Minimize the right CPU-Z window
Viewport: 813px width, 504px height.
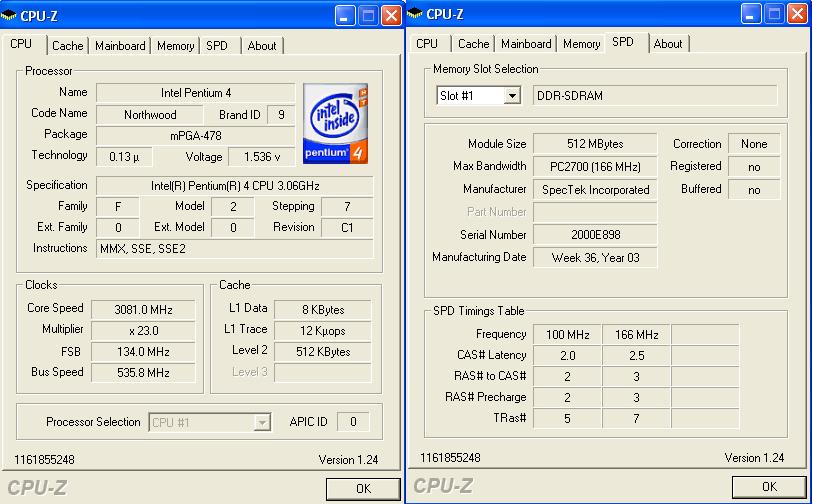(750, 13)
